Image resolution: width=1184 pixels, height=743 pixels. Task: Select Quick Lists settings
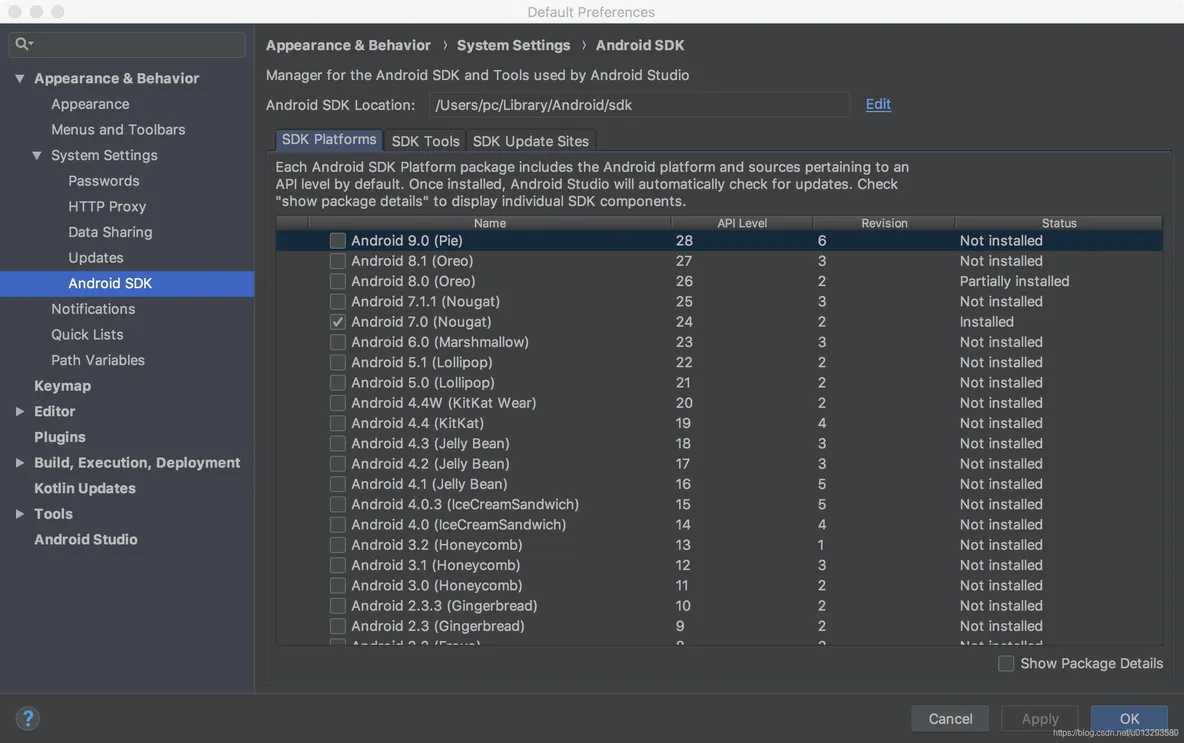point(87,335)
